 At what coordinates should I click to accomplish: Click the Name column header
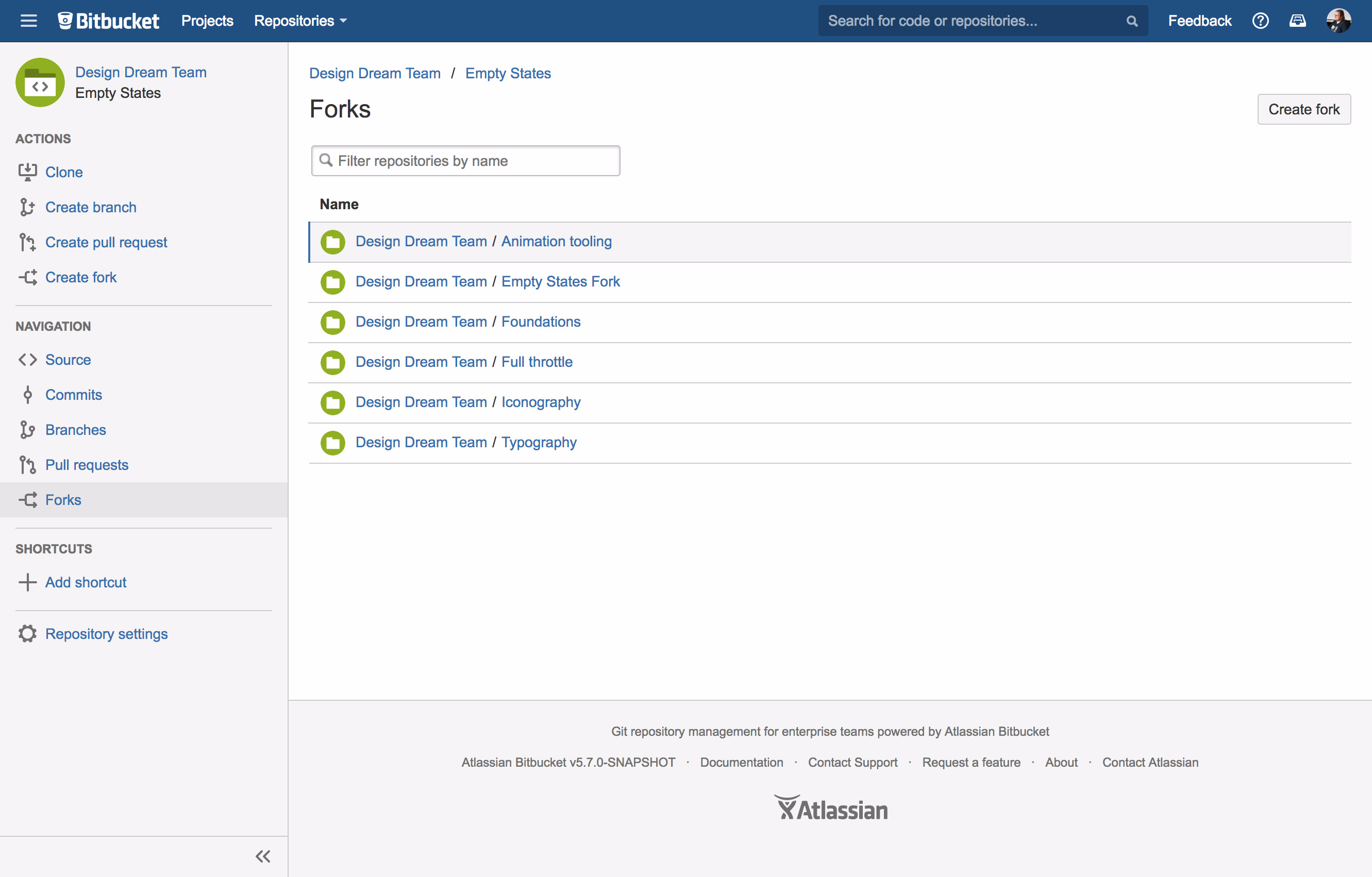point(339,205)
